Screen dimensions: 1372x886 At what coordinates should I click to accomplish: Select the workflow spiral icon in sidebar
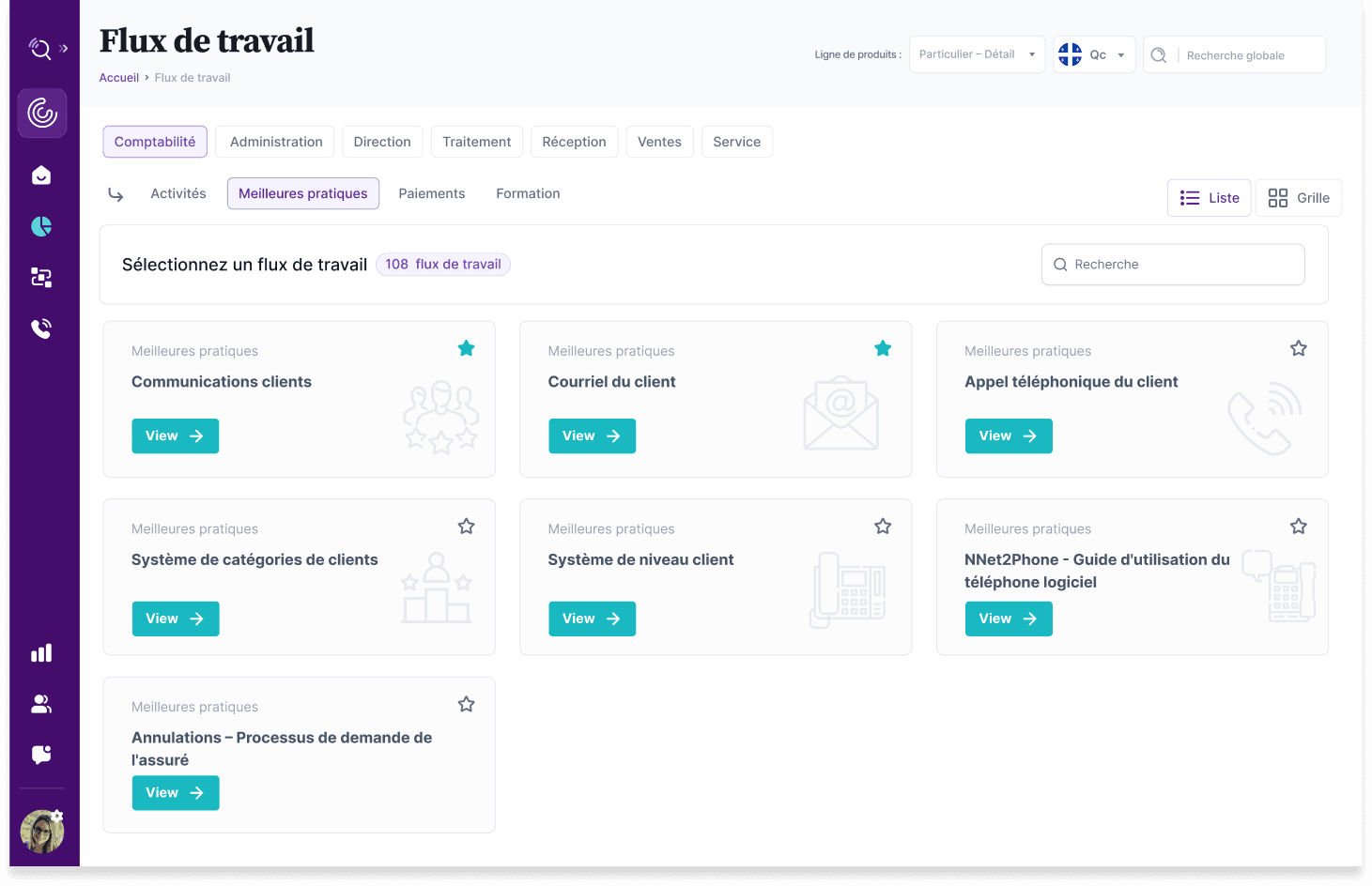coord(42,114)
